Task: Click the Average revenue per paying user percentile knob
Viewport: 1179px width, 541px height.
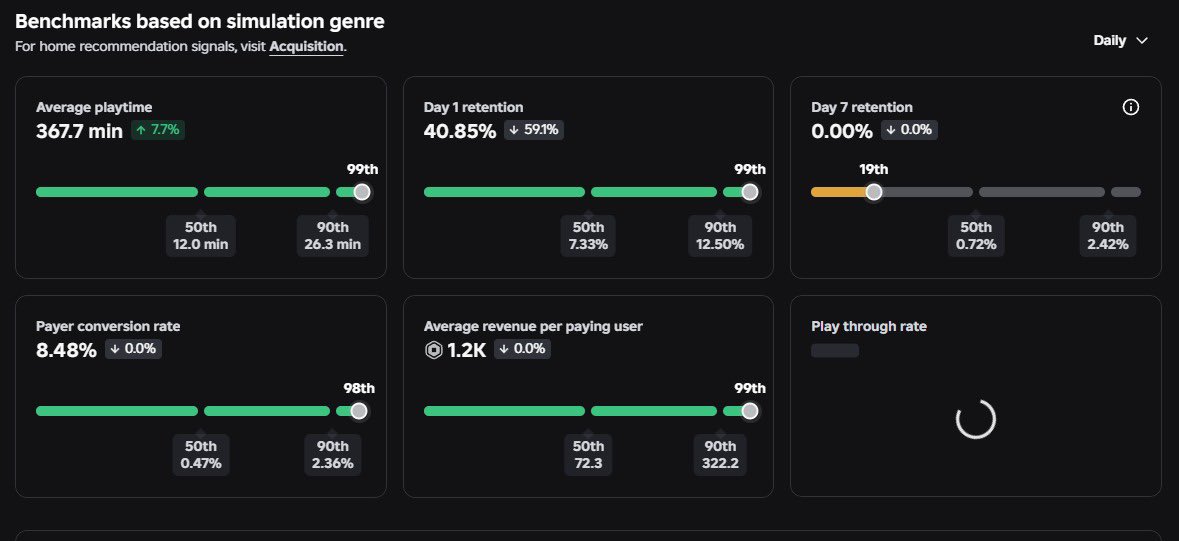Action: coord(749,411)
